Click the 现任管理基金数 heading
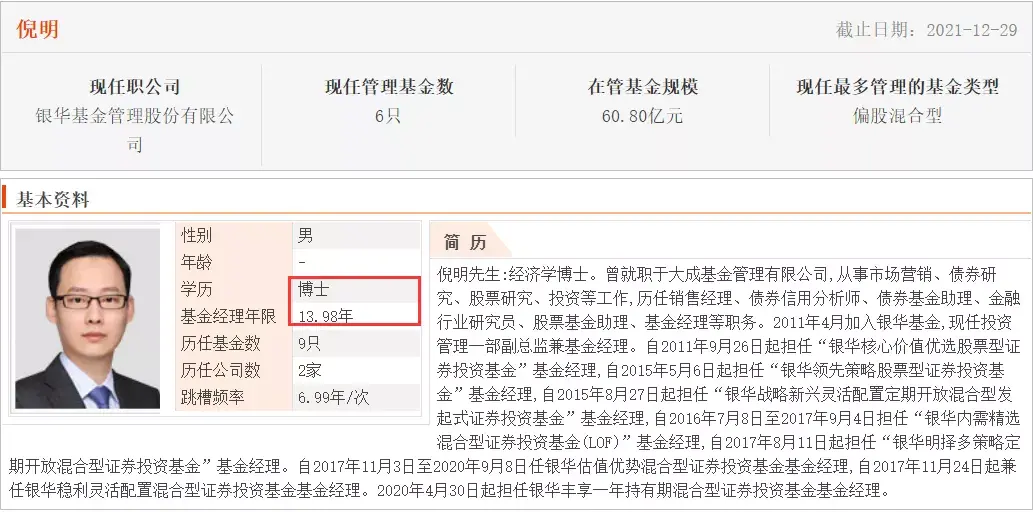1033x512 pixels. [389, 86]
